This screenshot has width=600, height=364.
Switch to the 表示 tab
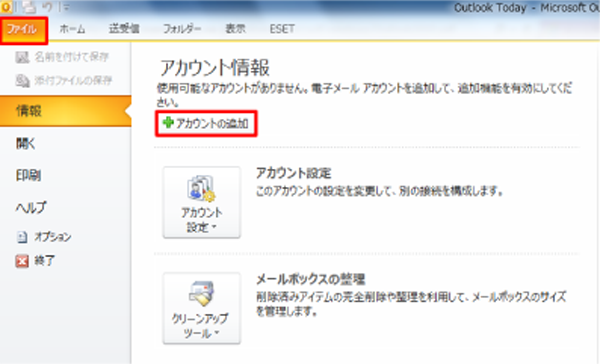pos(235,29)
